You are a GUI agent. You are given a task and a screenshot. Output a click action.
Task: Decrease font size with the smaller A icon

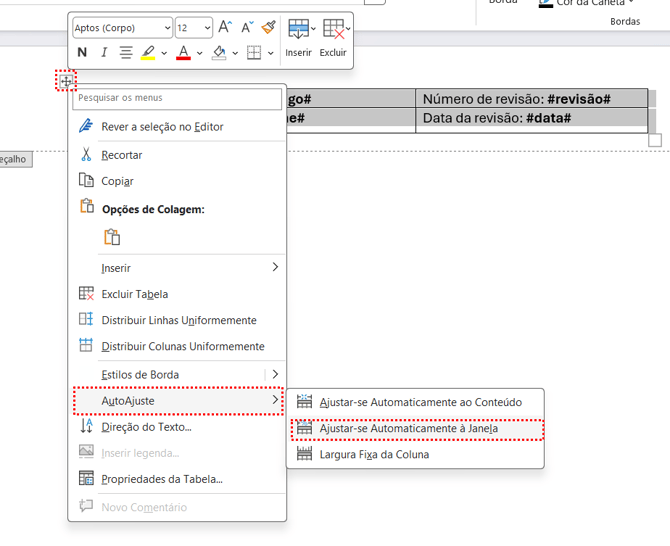(246, 28)
